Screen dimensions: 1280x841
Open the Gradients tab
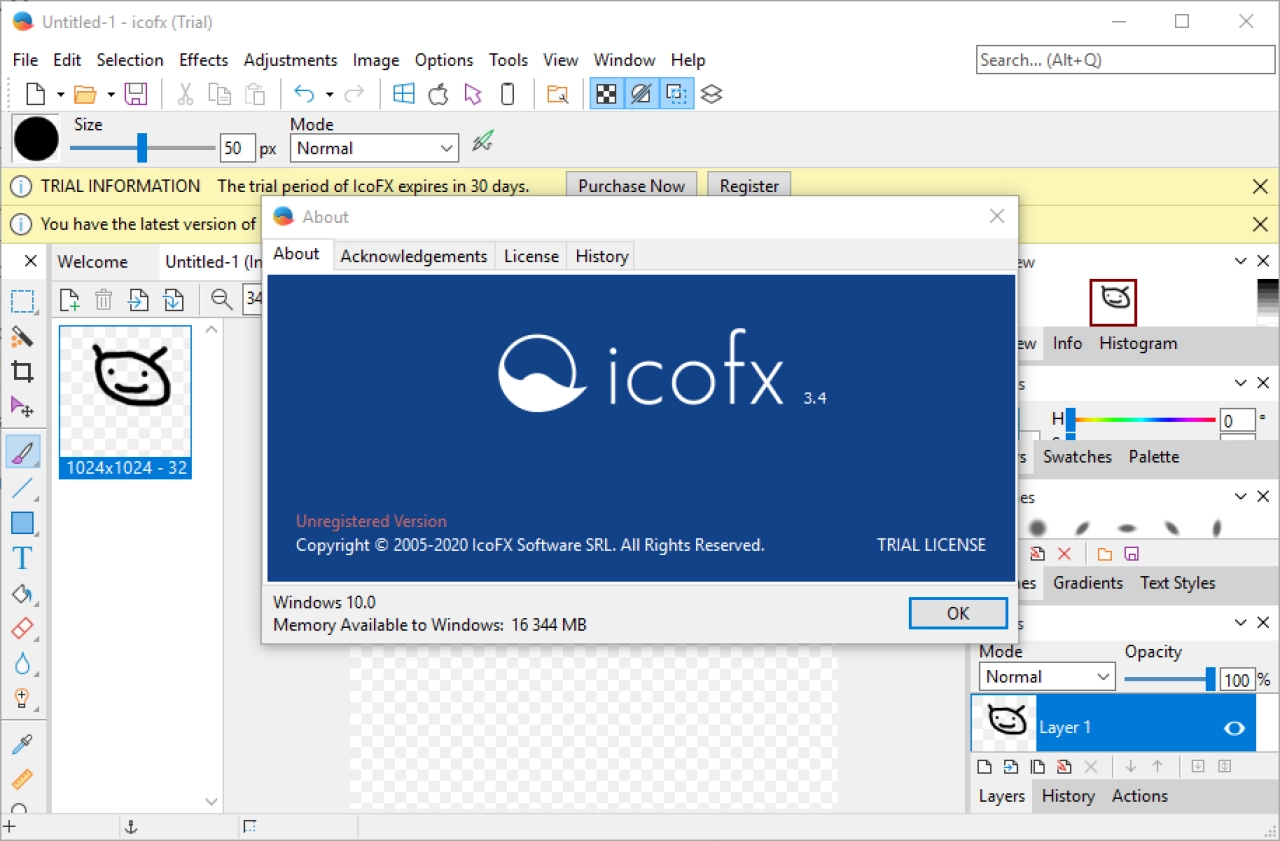pos(1088,583)
